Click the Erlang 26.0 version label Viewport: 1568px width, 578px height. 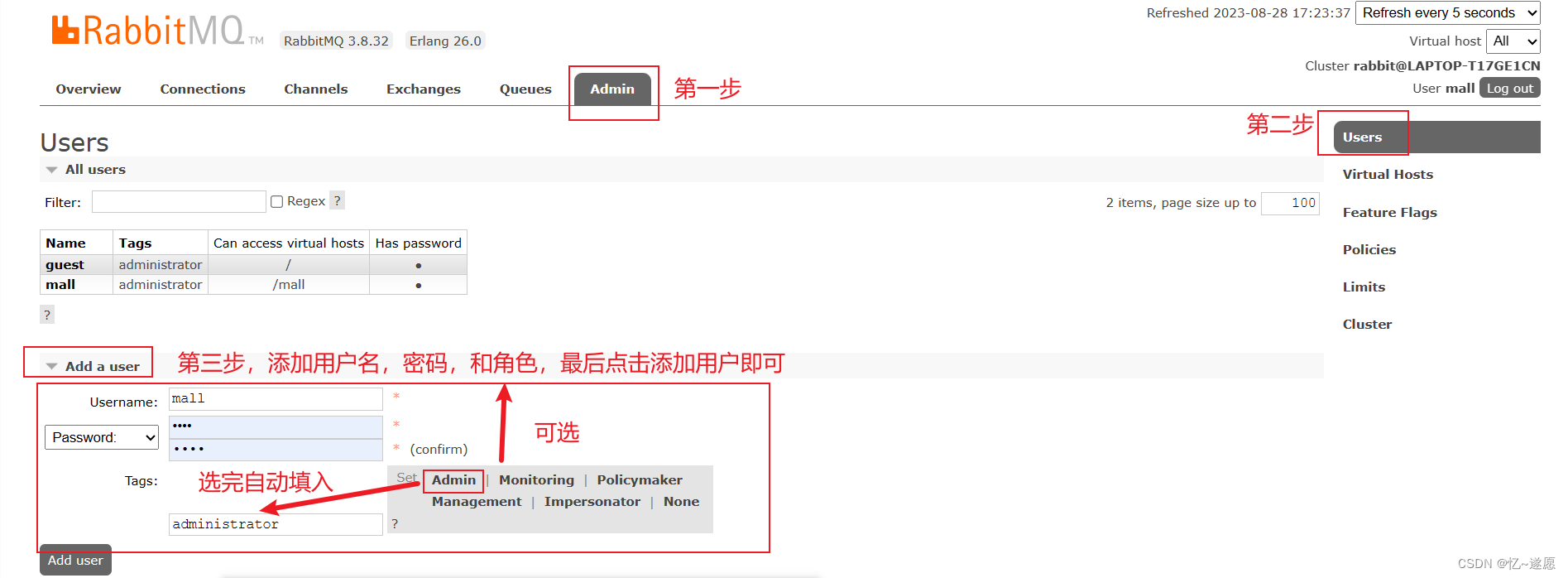coord(445,41)
